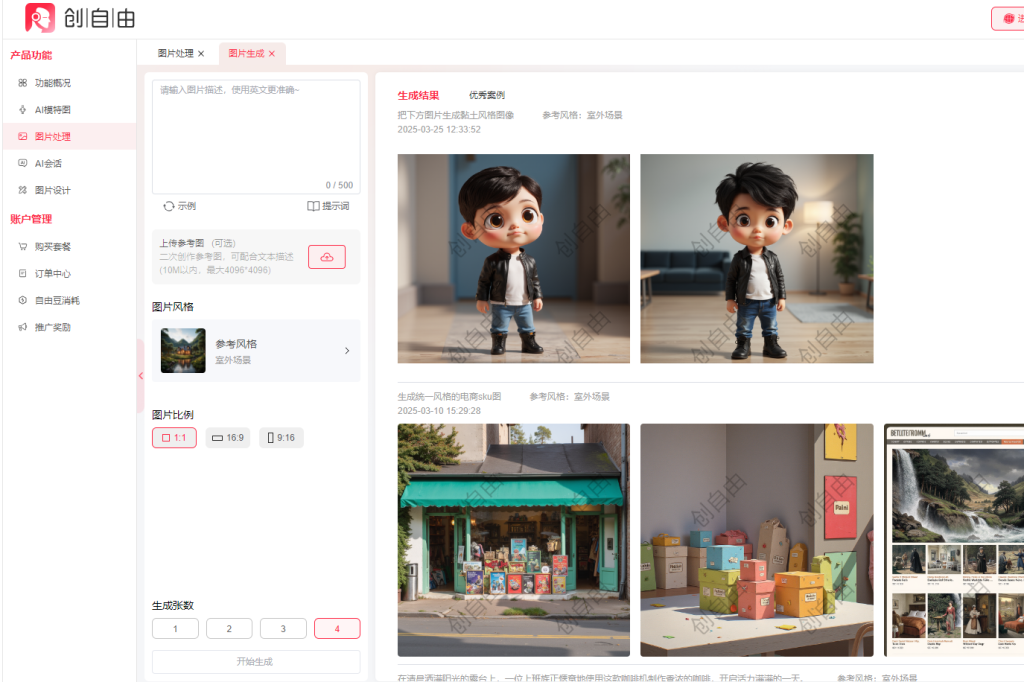The height and width of the screenshot is (682, 1024).
Task: Select the 1:1 image ratio
Action: (174, 438)
